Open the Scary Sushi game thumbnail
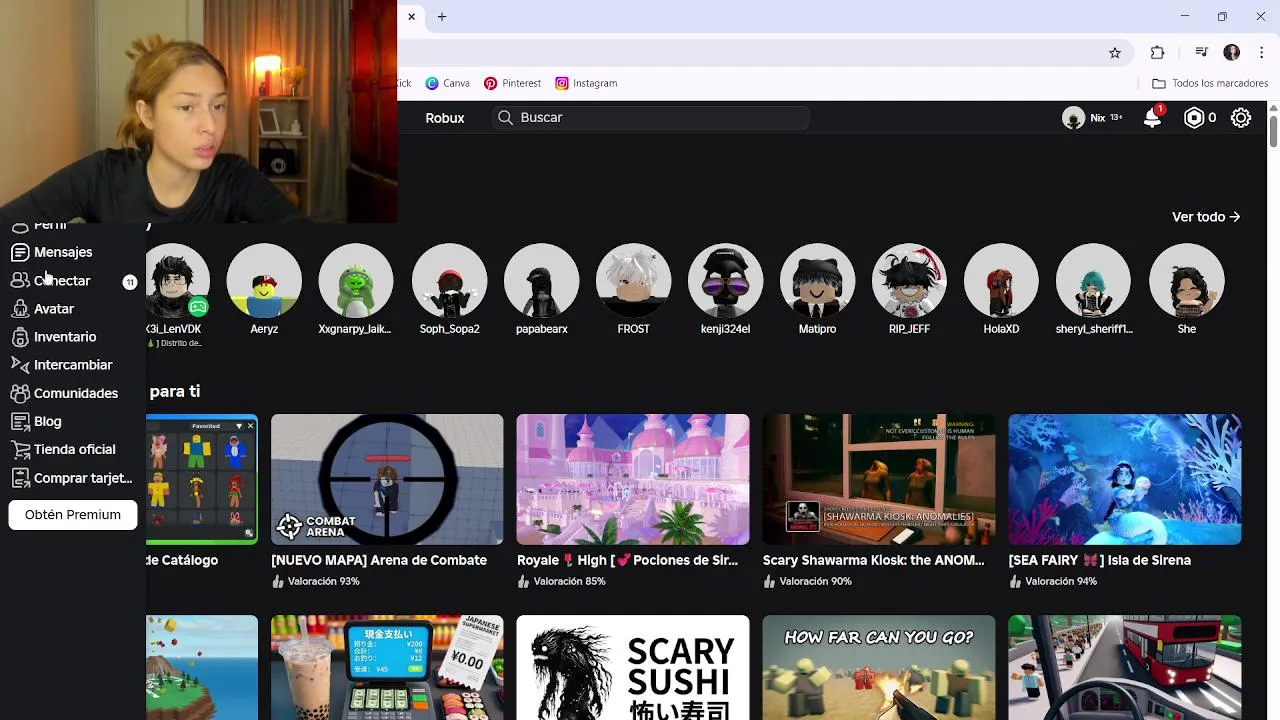Screen dimensions: 1280x720 [x=633, y=667]
